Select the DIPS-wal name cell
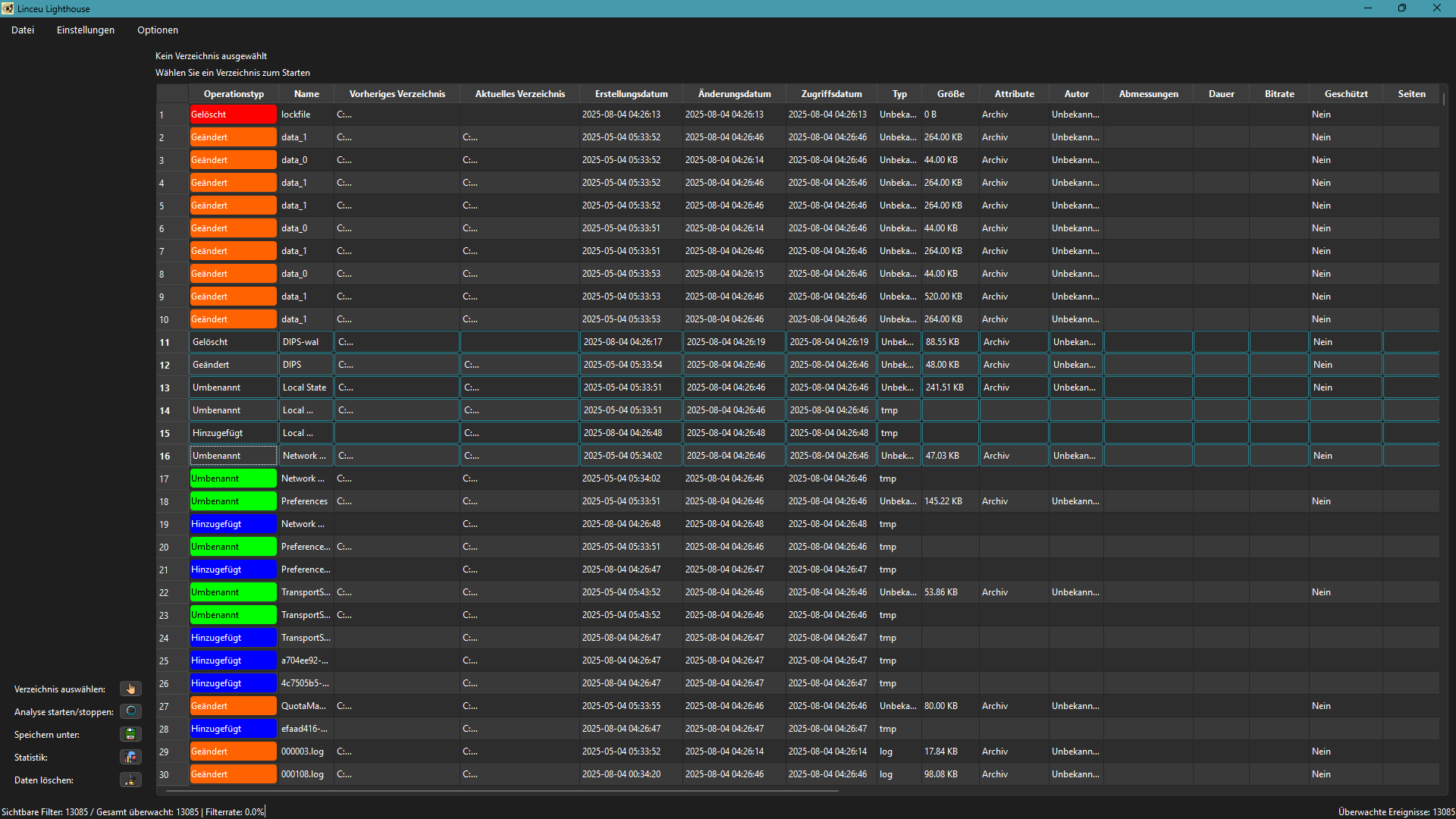The image size is (1456, 819). [x=306, y=342]
